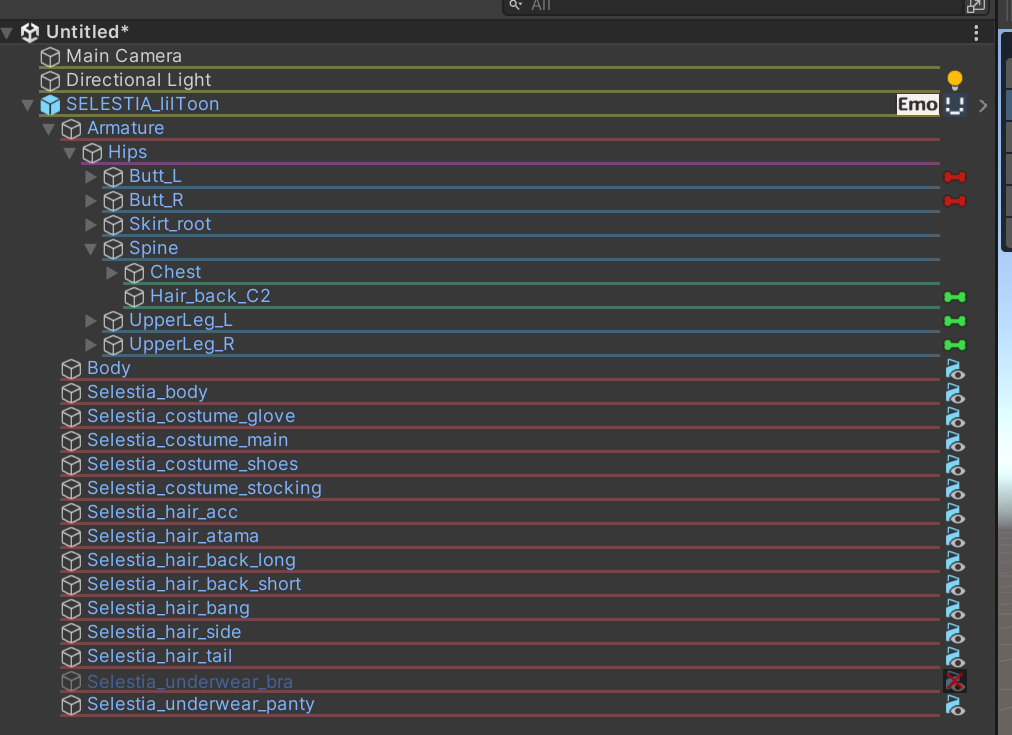Open prefab via arrow on SELESTIA_lilToon row

tap(982, 105)
